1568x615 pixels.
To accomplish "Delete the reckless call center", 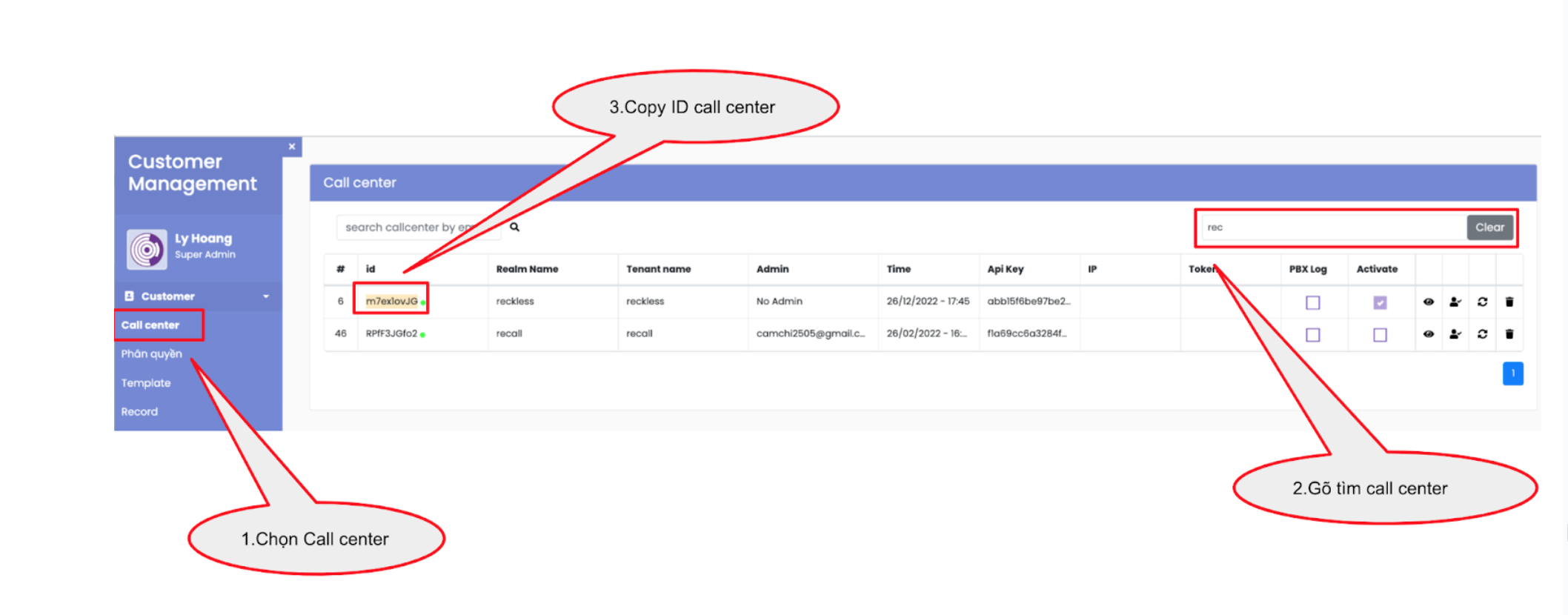I will [1509, 302].
